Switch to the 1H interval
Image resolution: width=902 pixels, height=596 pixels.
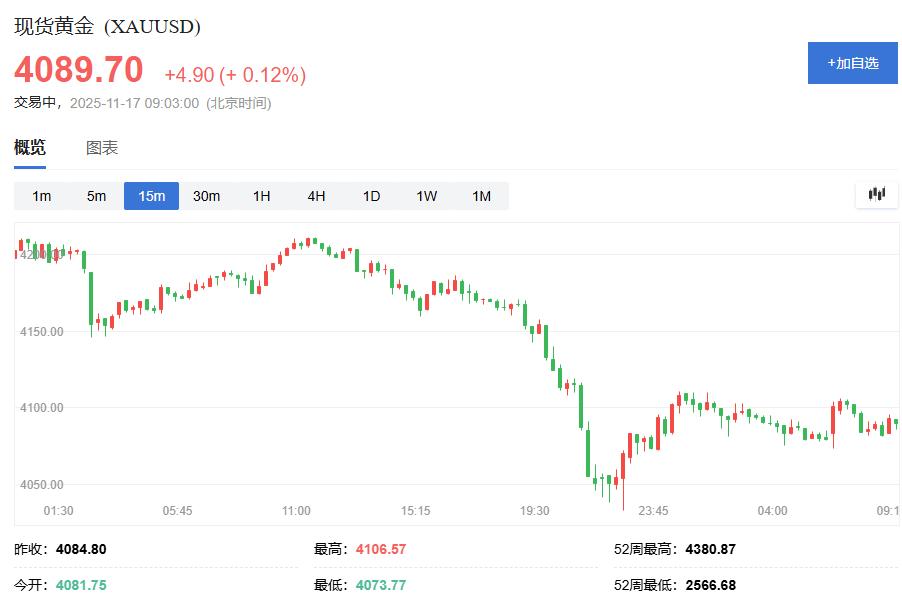[261, 196]
